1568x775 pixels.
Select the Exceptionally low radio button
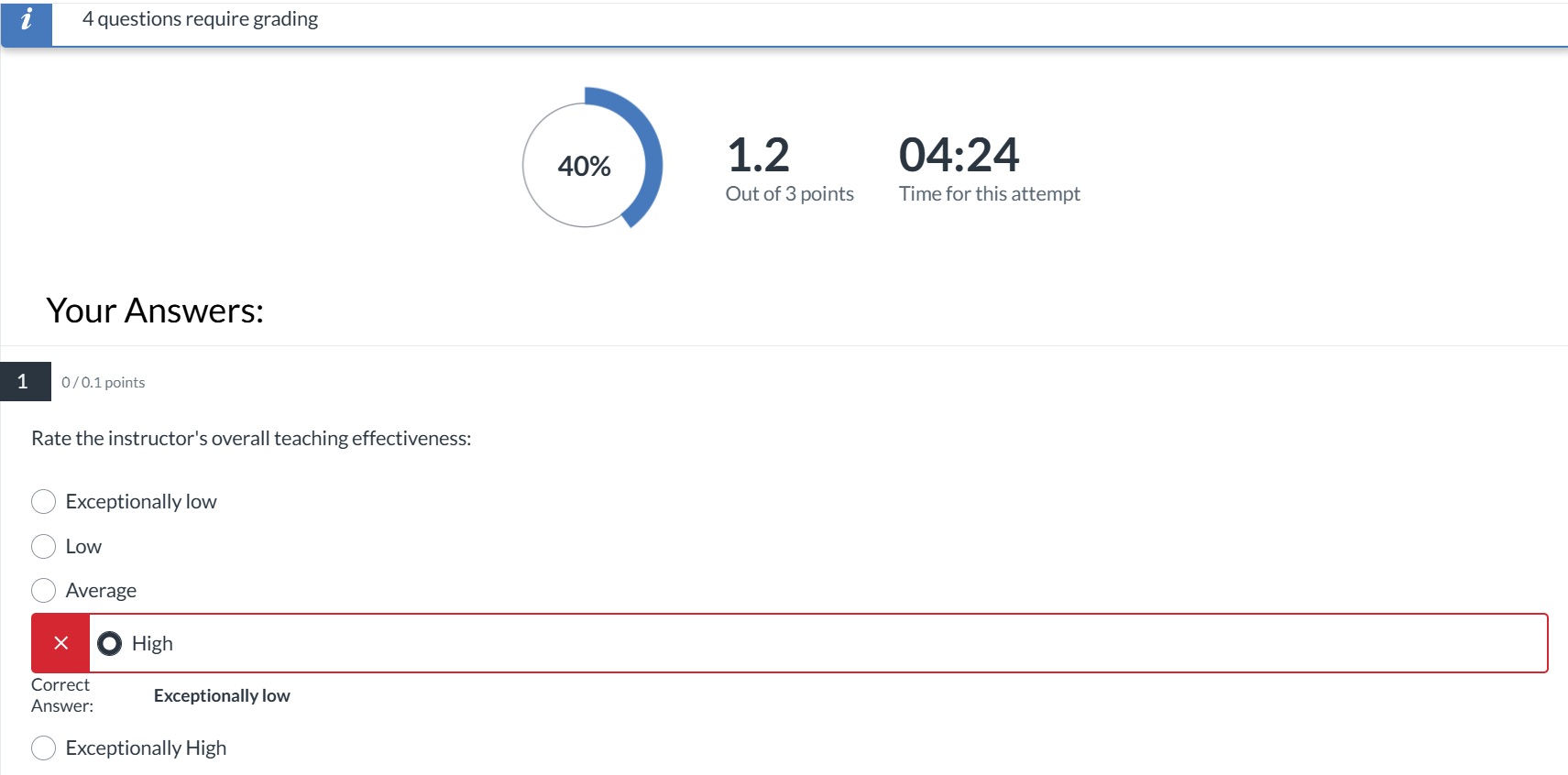44,502
